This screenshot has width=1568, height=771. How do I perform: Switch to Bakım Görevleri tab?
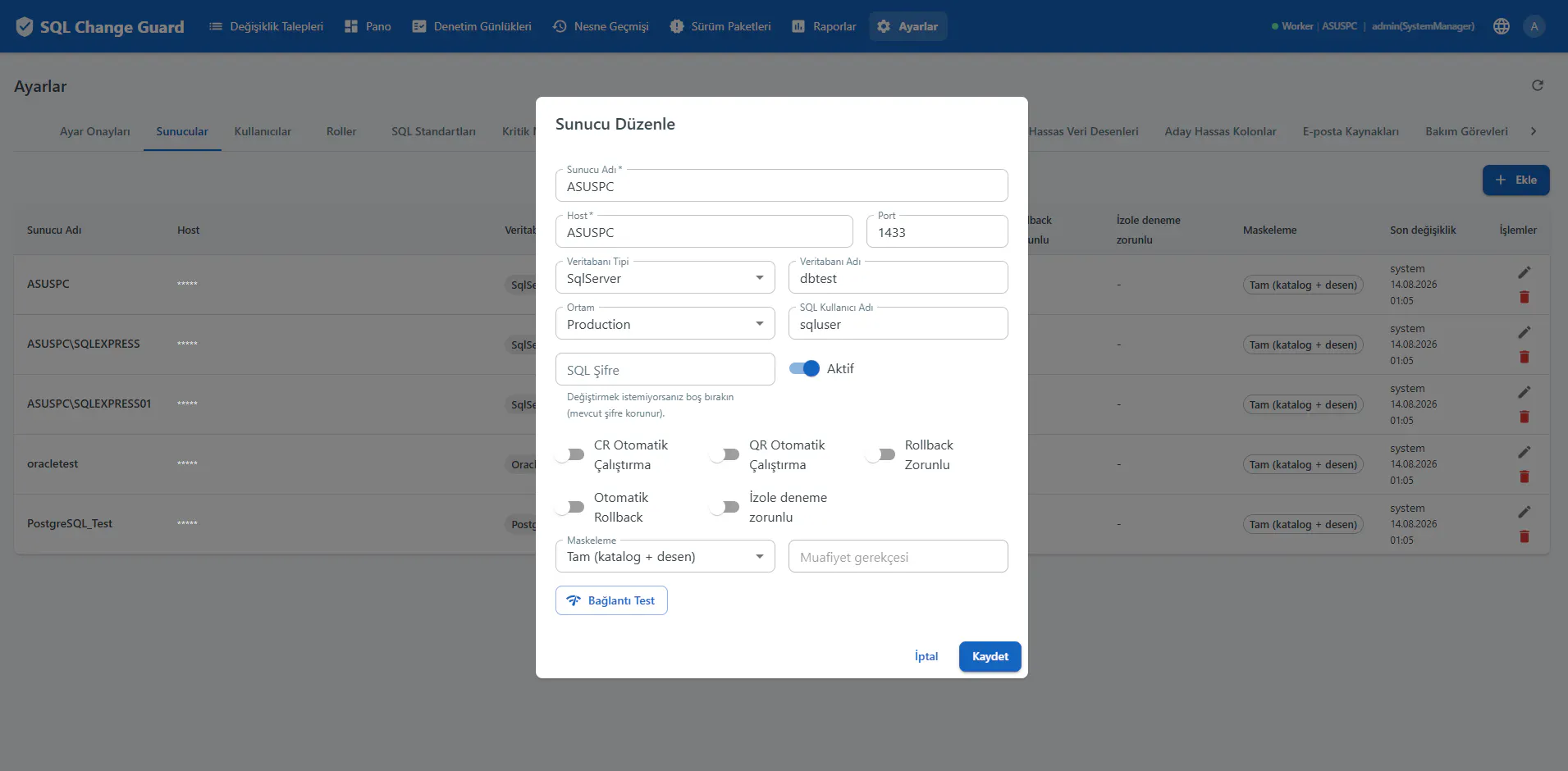click(1466, 131)
